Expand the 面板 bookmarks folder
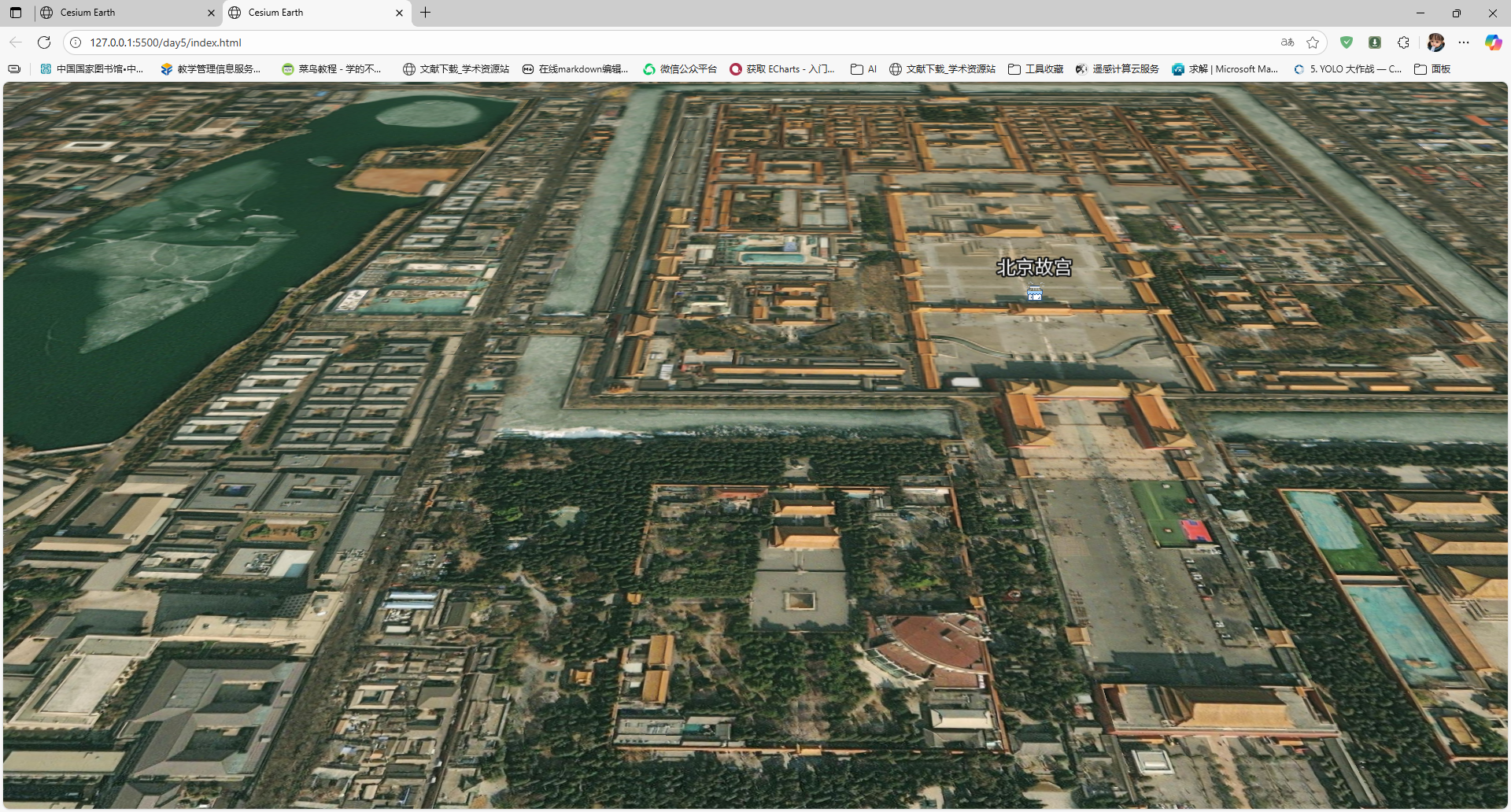This screenshot has width=1511, height=812. click(x=1432, y=69)
